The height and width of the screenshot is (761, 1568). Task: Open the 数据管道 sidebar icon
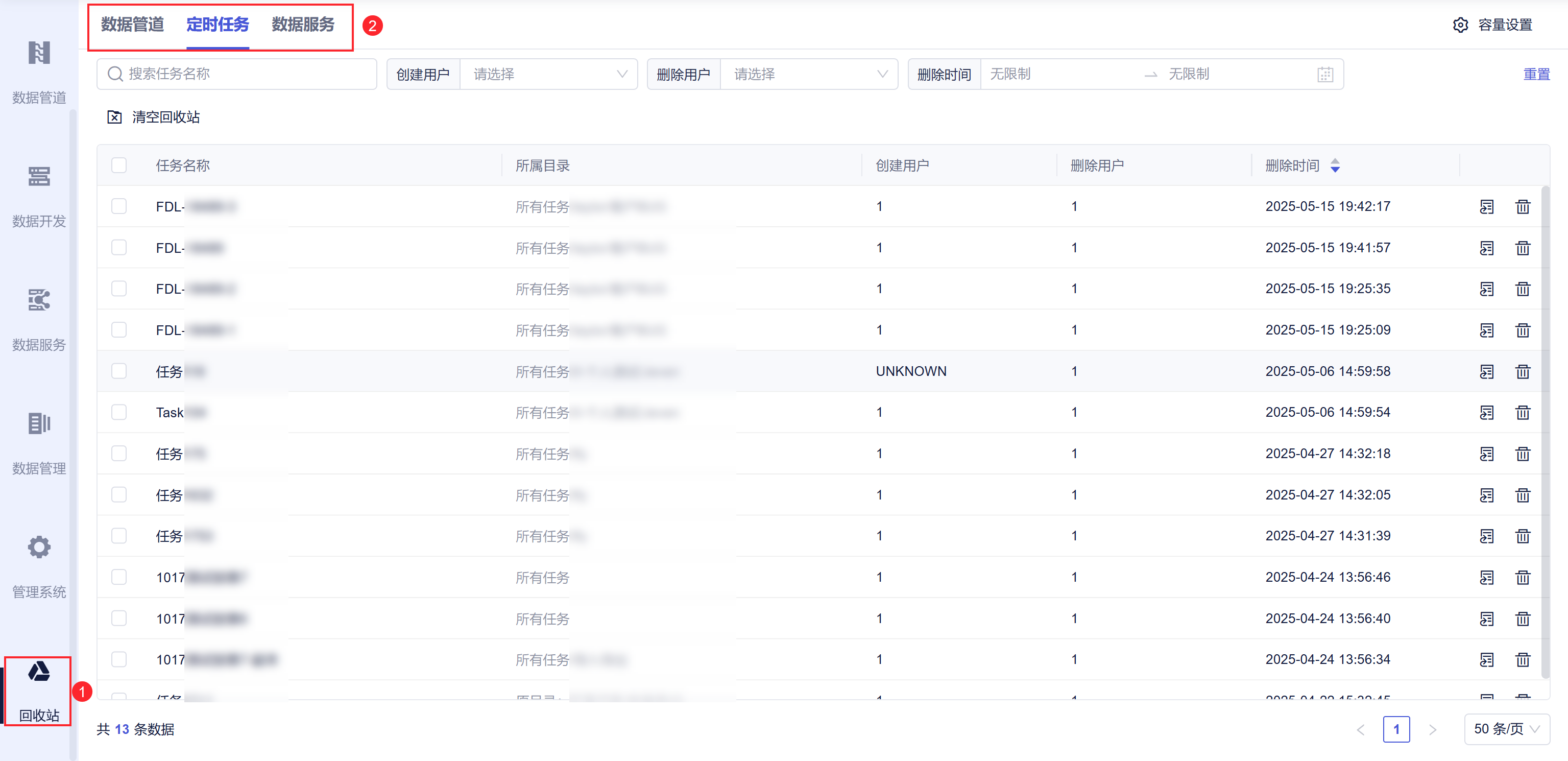click(39, 54)
